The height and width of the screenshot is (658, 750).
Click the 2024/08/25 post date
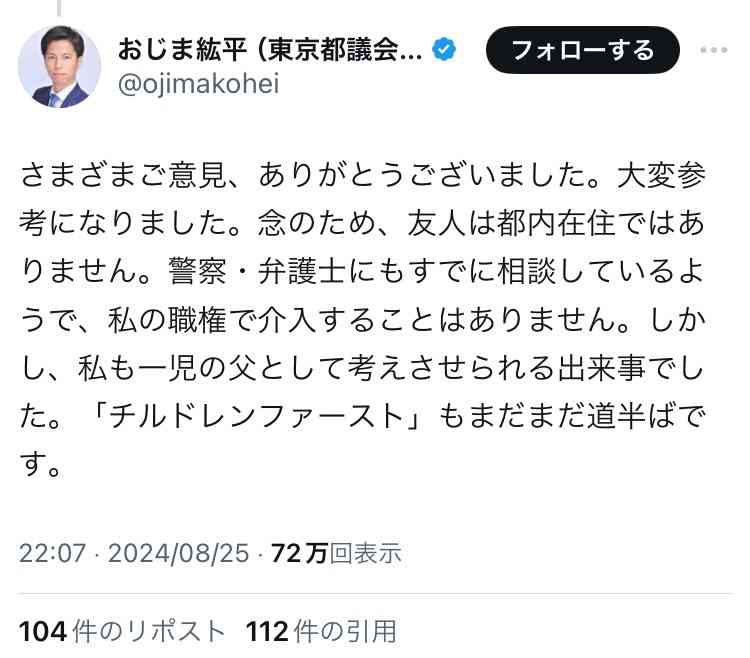point(178,553)
